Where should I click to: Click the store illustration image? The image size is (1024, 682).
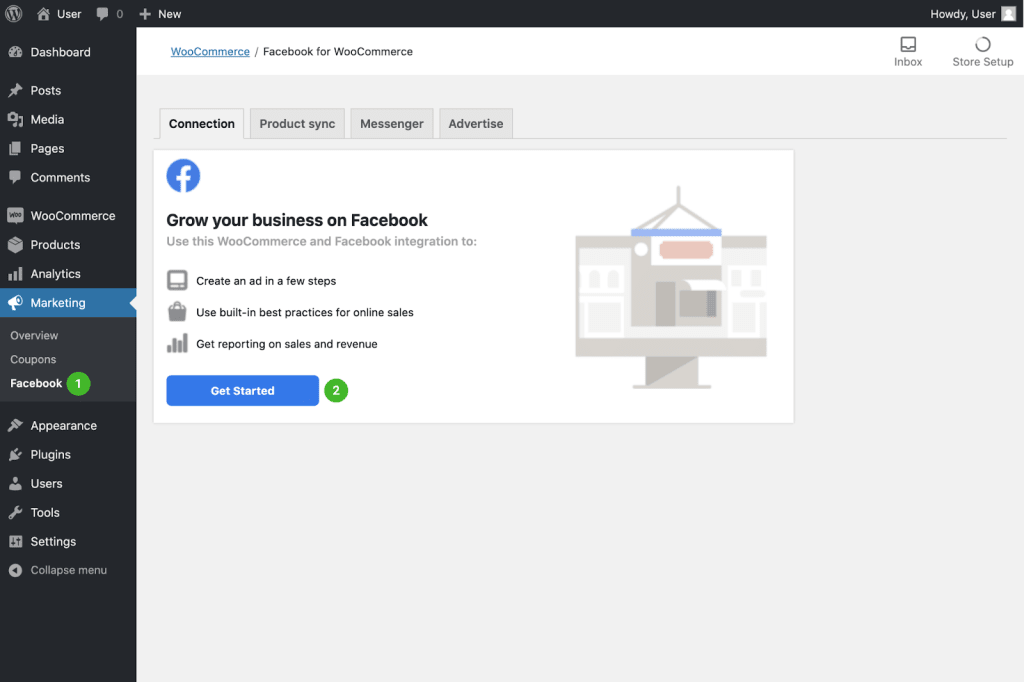coord(671,287)
